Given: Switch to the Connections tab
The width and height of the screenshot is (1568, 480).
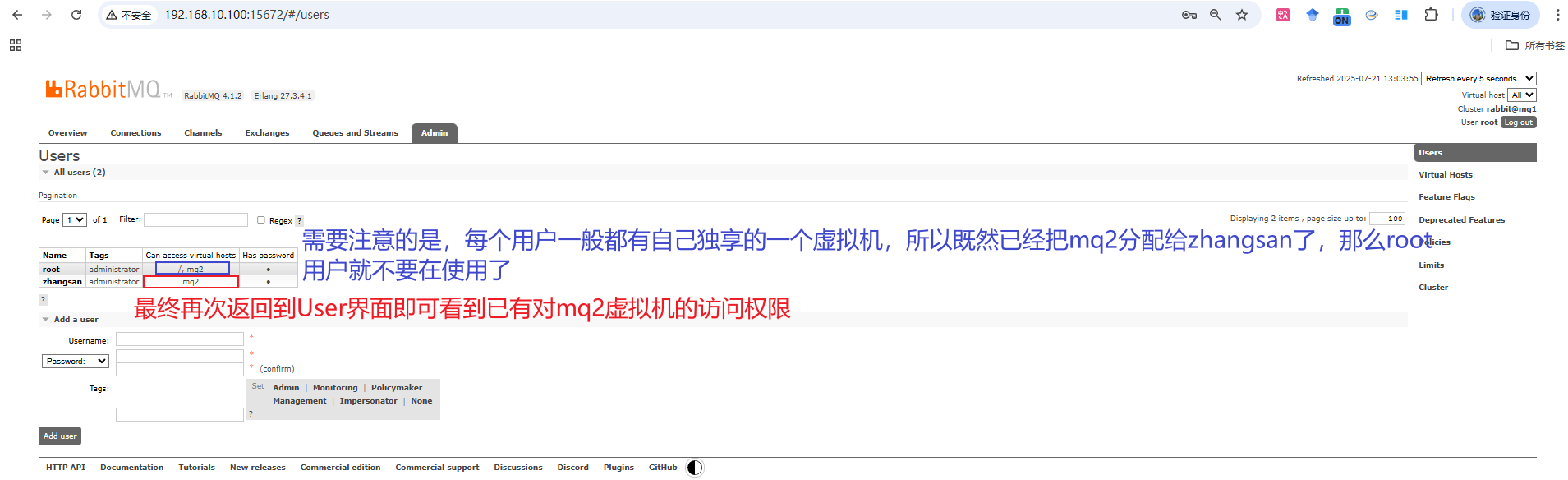Looking at the screenshot, I should [x=136, y=132].
